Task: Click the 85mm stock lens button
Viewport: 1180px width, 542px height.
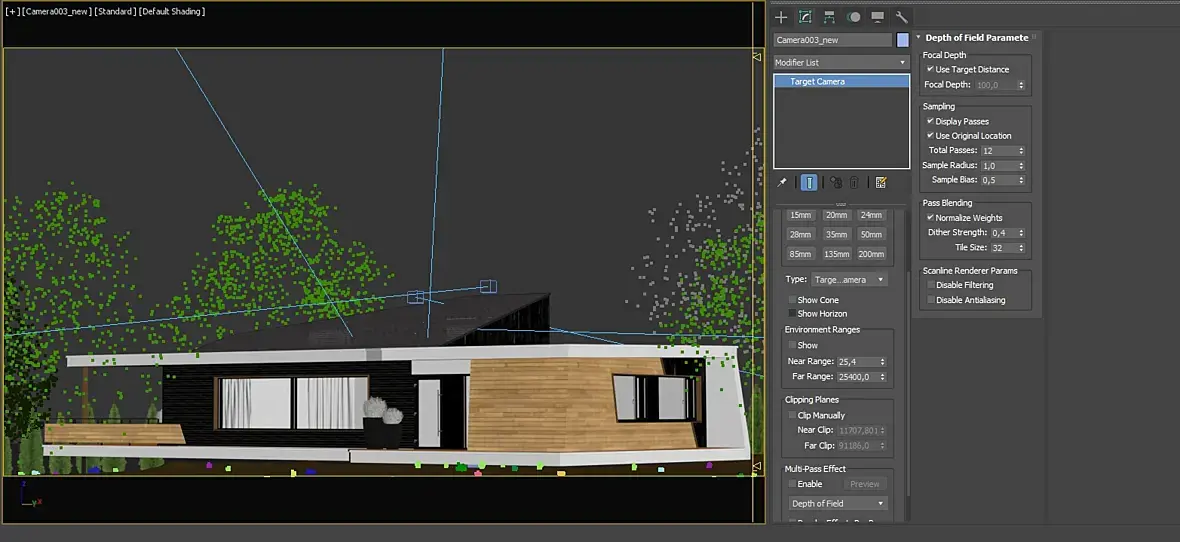Action: (800, 254)
